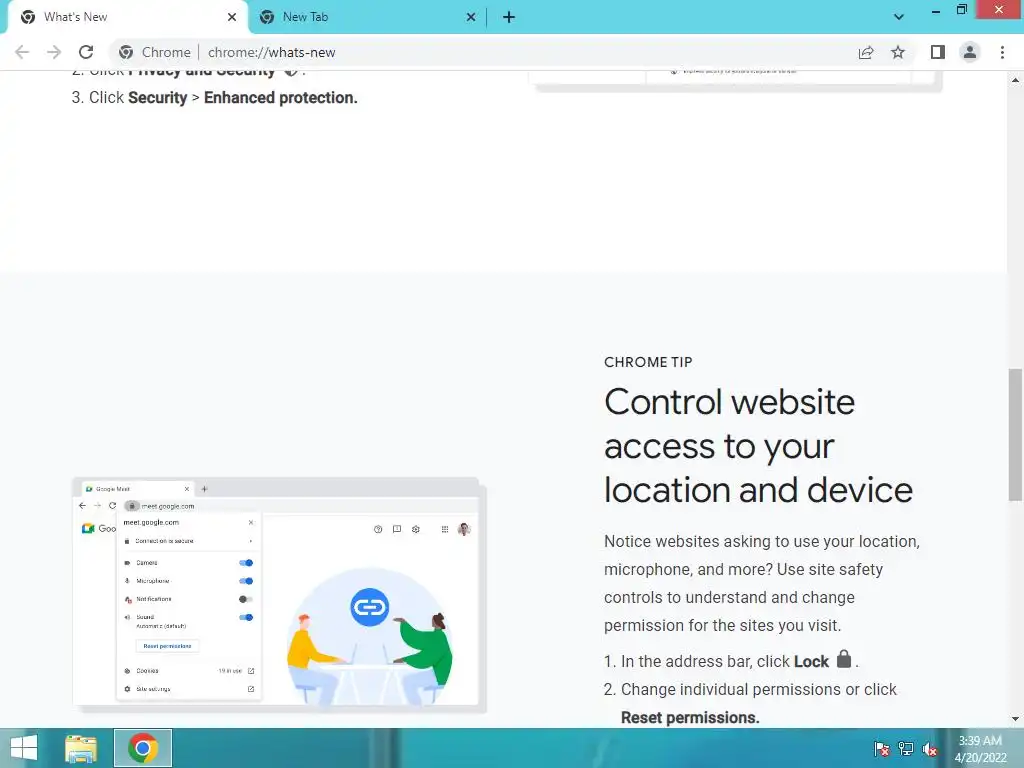Bookmark this tab with the star icon
1024x768 pixels.
[898, 52]
